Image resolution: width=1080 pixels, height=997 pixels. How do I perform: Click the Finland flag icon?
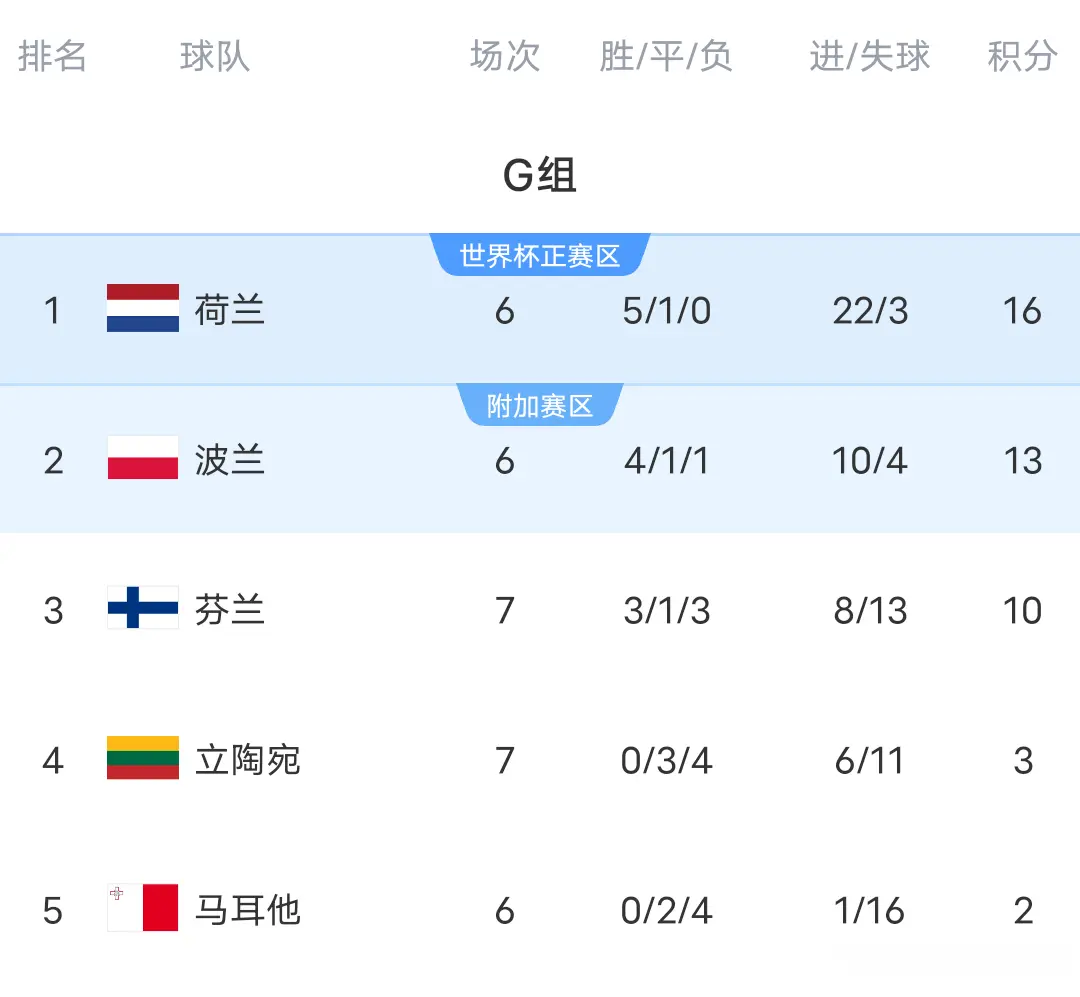pyautogui.click(x=140, y=610)
